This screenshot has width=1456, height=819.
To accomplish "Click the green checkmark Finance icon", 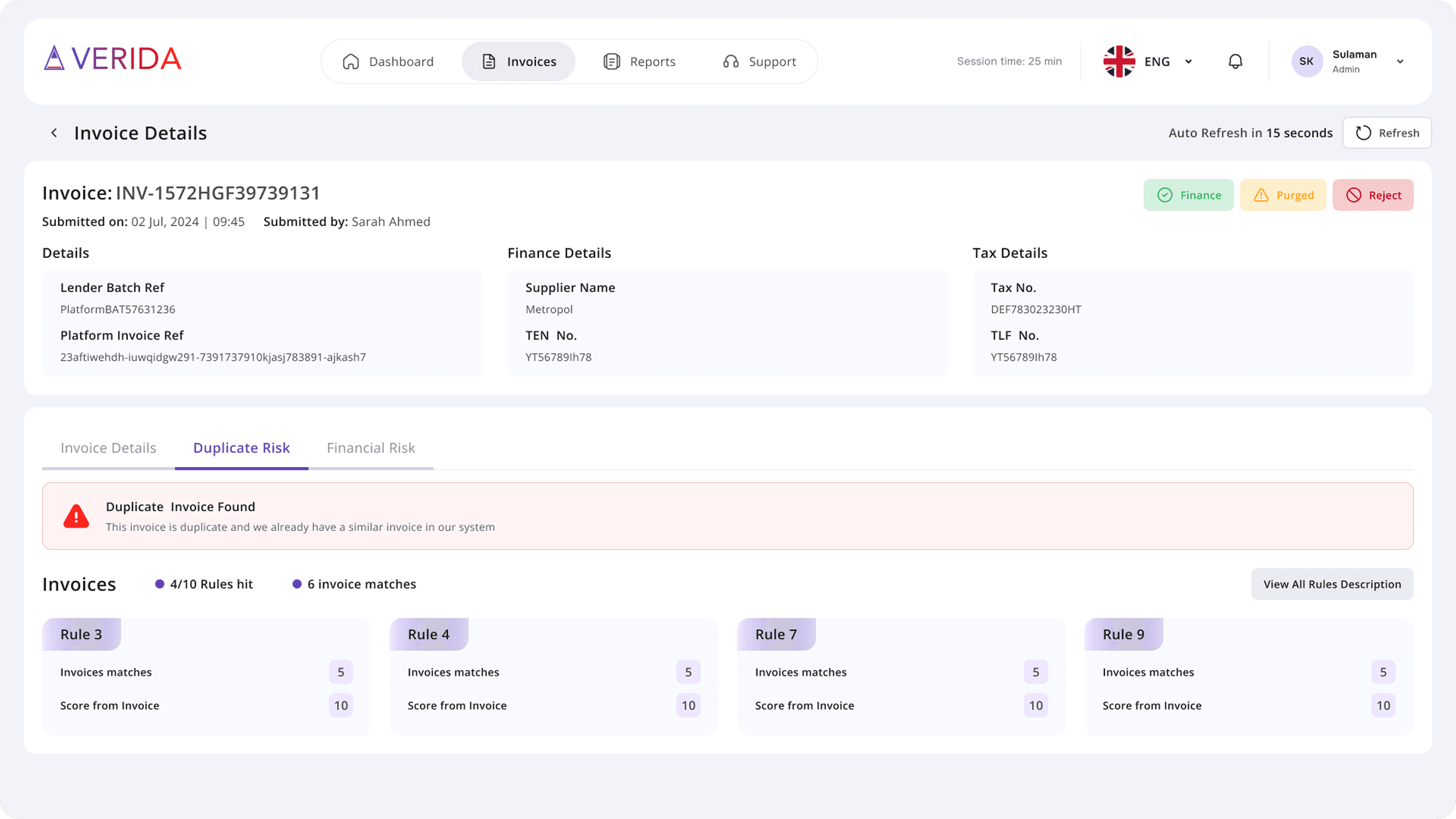I will [1165, 195].
